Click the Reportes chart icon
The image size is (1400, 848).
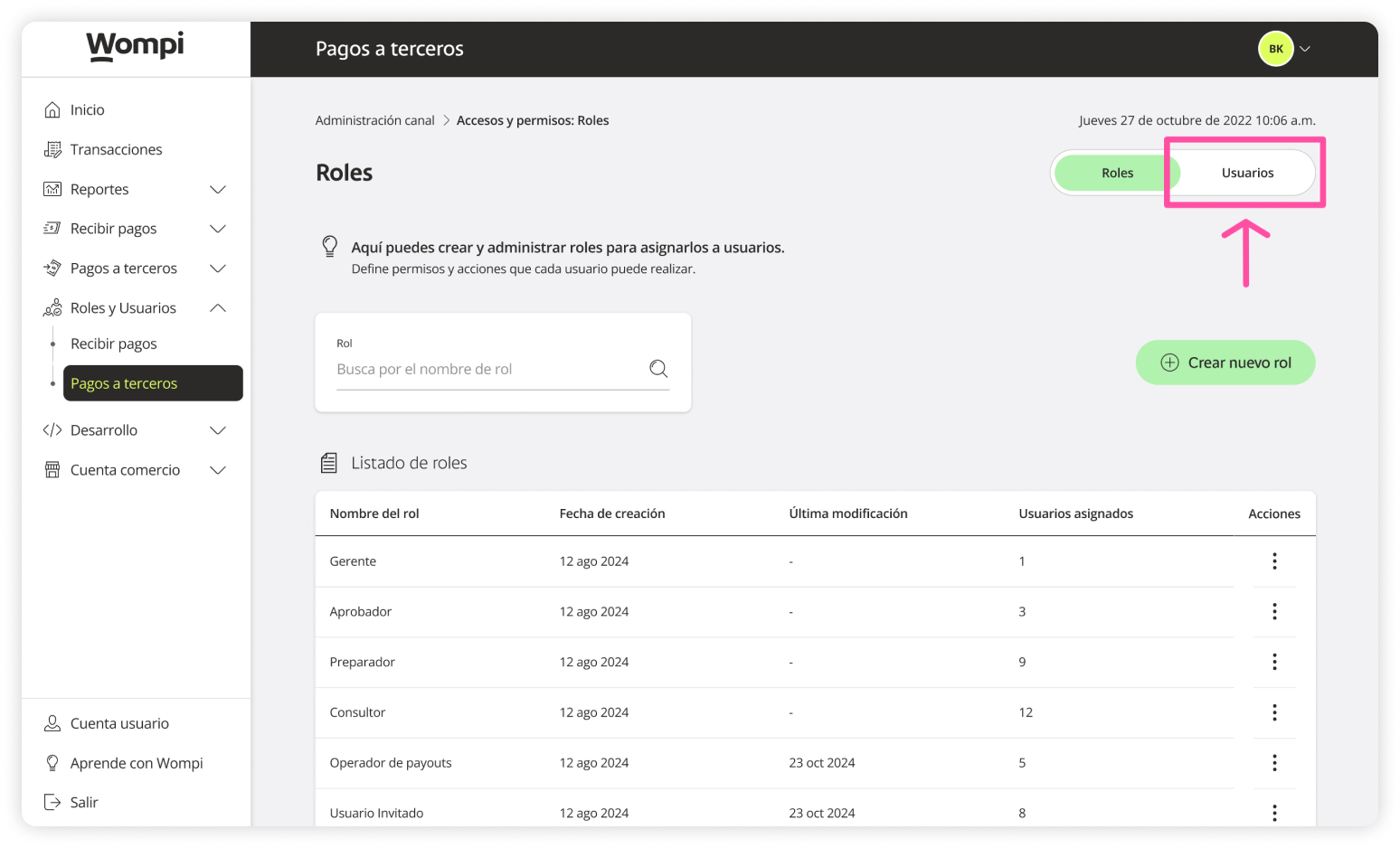pyautogui.click(x=53, y=189)
